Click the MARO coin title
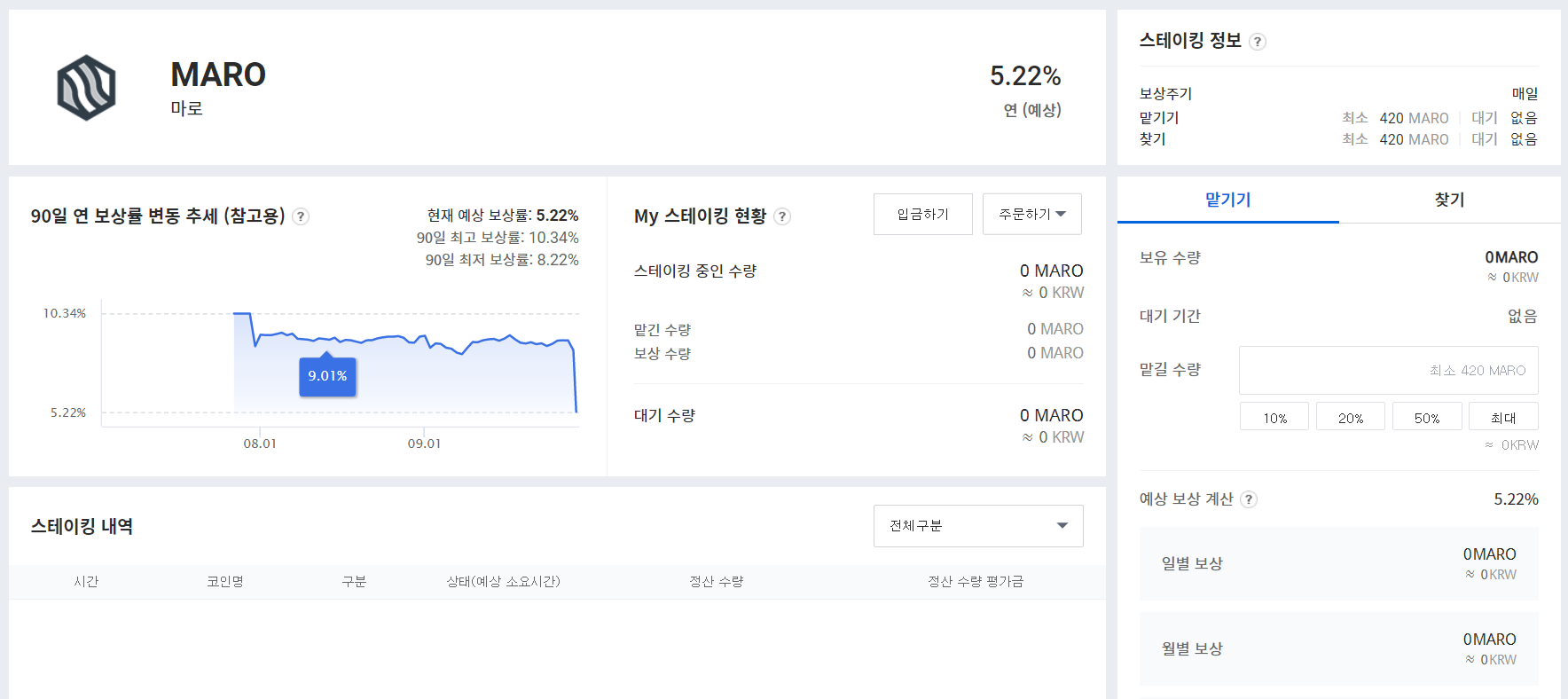This screenshot has height=699, width=1568. coord(218,75)
